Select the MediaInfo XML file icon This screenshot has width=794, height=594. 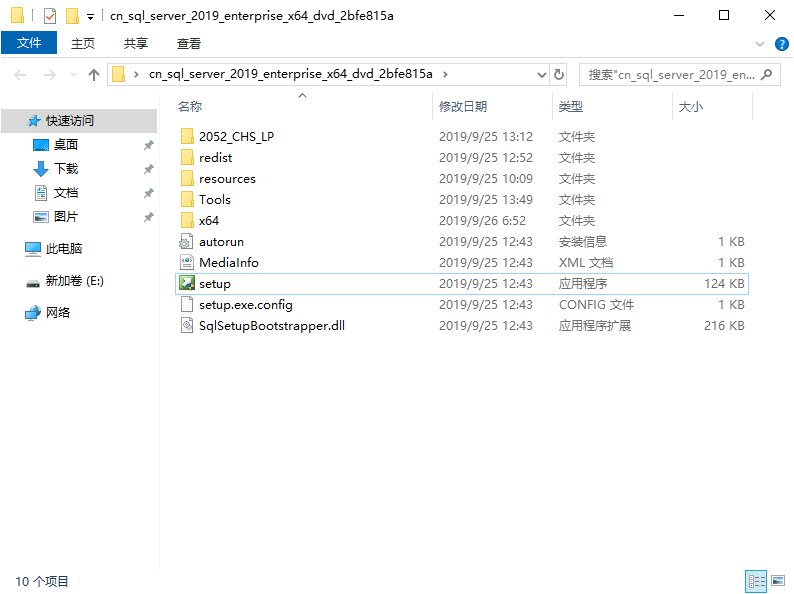(x=187, y=263)
